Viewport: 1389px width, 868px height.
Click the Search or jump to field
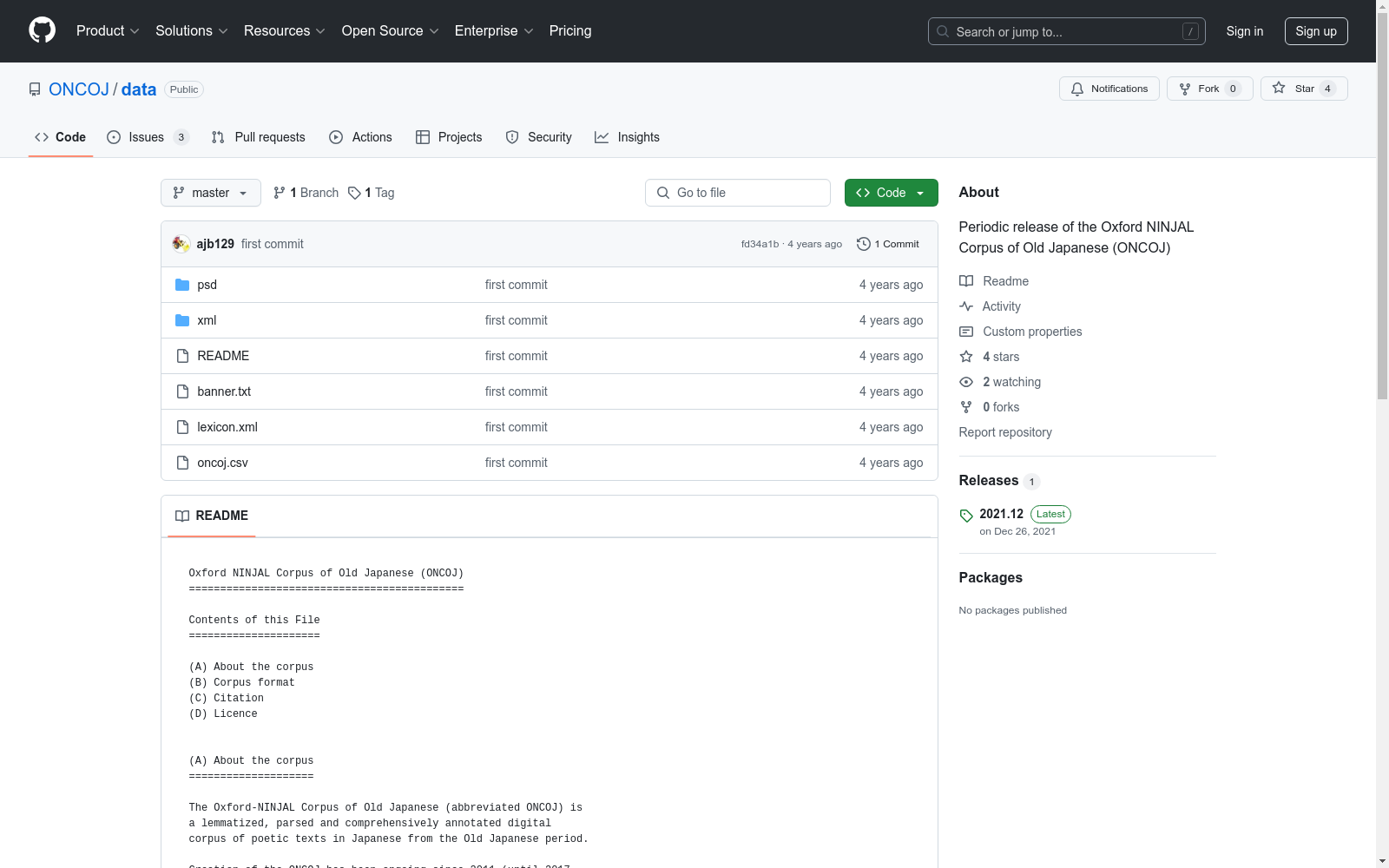click(x=1066, y=31)
